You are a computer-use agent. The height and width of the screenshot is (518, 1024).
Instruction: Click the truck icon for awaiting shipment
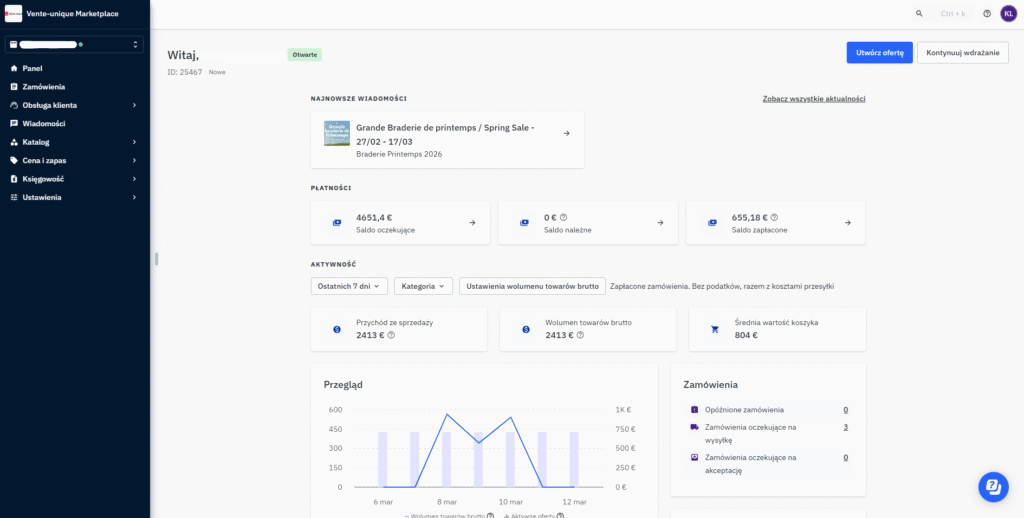[x=694, y=427]
